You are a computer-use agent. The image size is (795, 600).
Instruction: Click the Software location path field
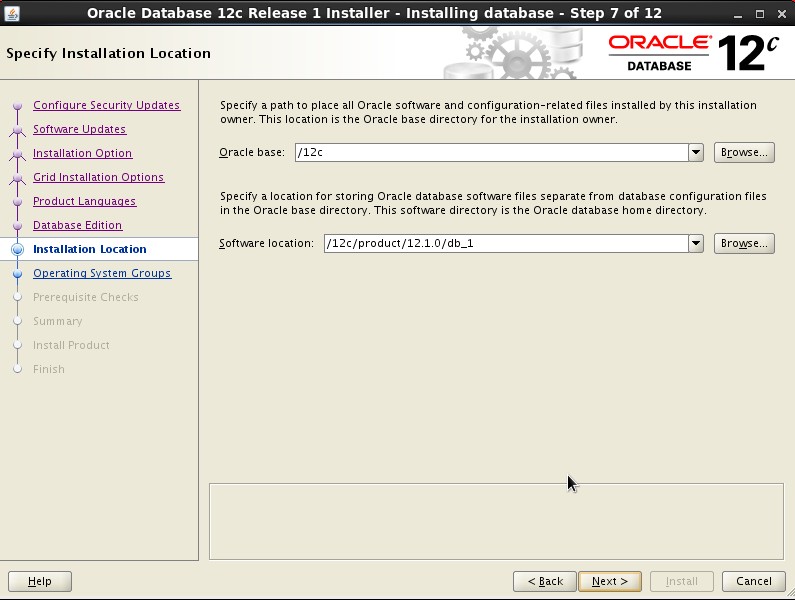(506, 243)
